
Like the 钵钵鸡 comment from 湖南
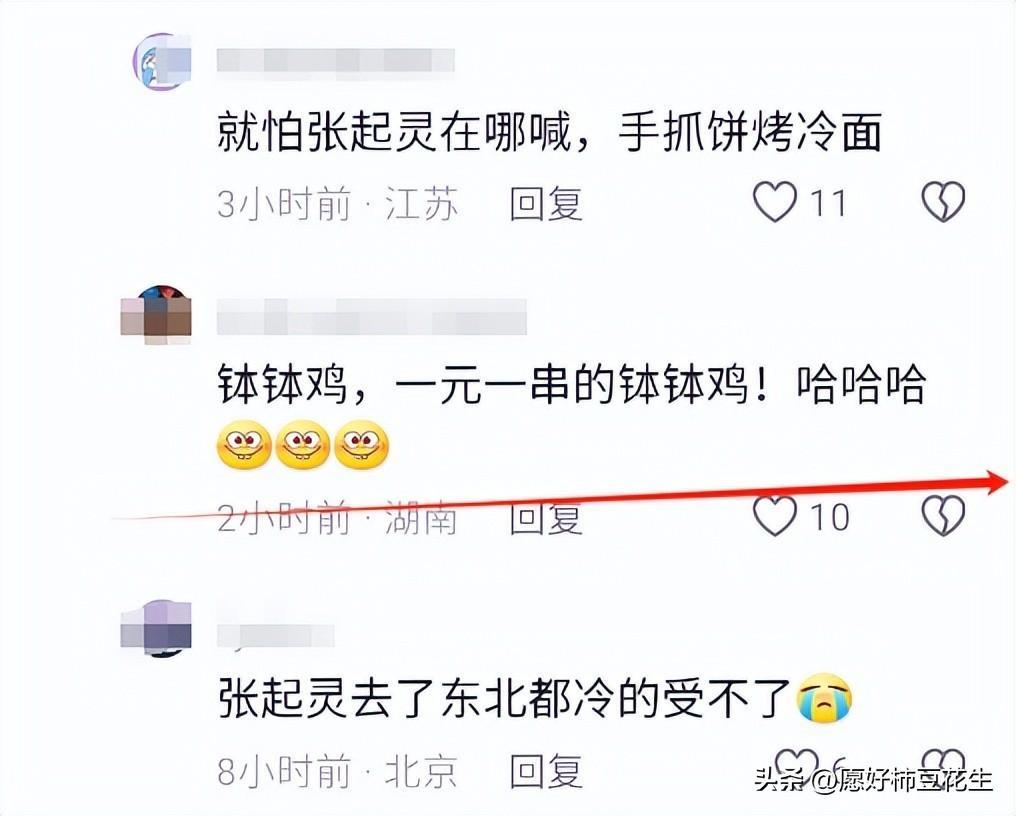pos(775,516)
